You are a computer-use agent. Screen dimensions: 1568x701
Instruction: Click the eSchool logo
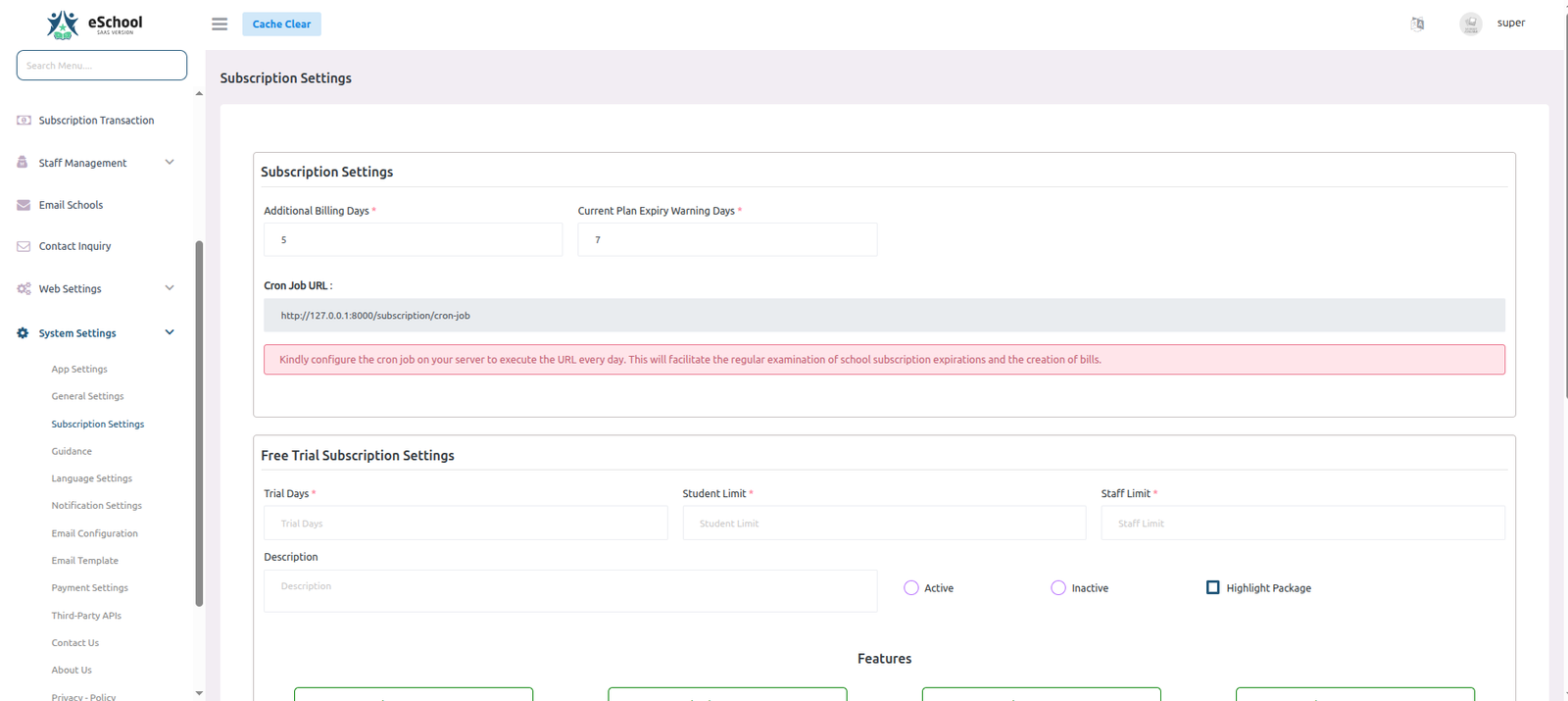click(94, 24)
